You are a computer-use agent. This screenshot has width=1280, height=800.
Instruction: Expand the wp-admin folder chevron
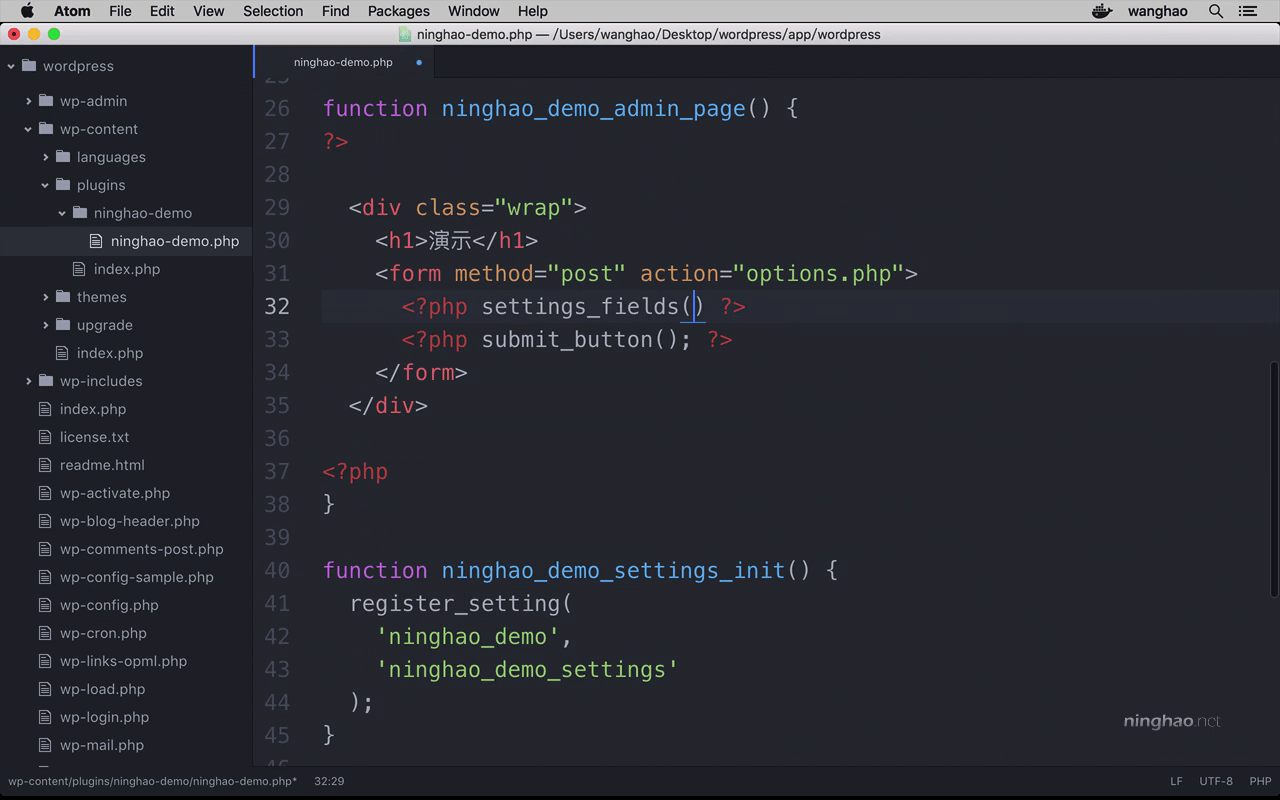[x=28, y=101]
